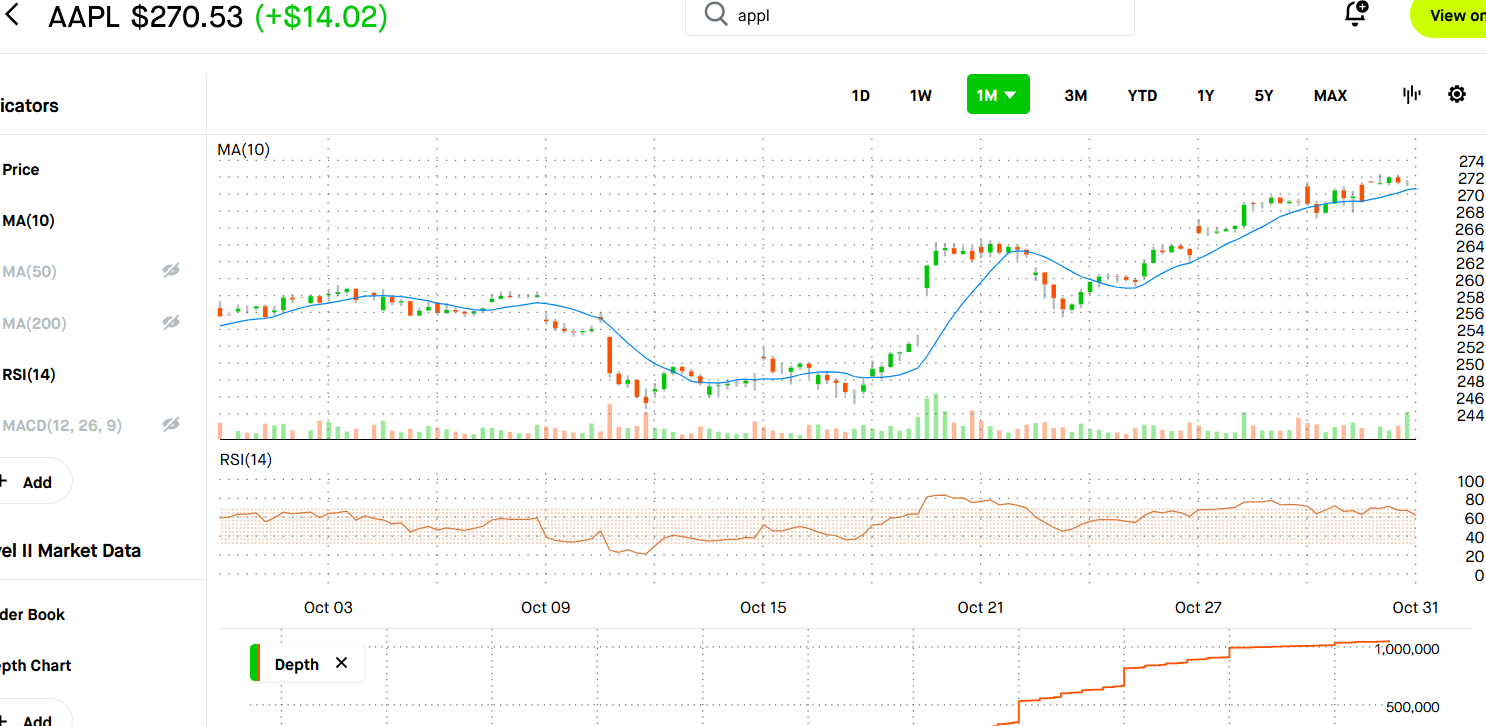Click the green View button
This screenshot has height=726, width=1486.
[x=1448, y=16]
